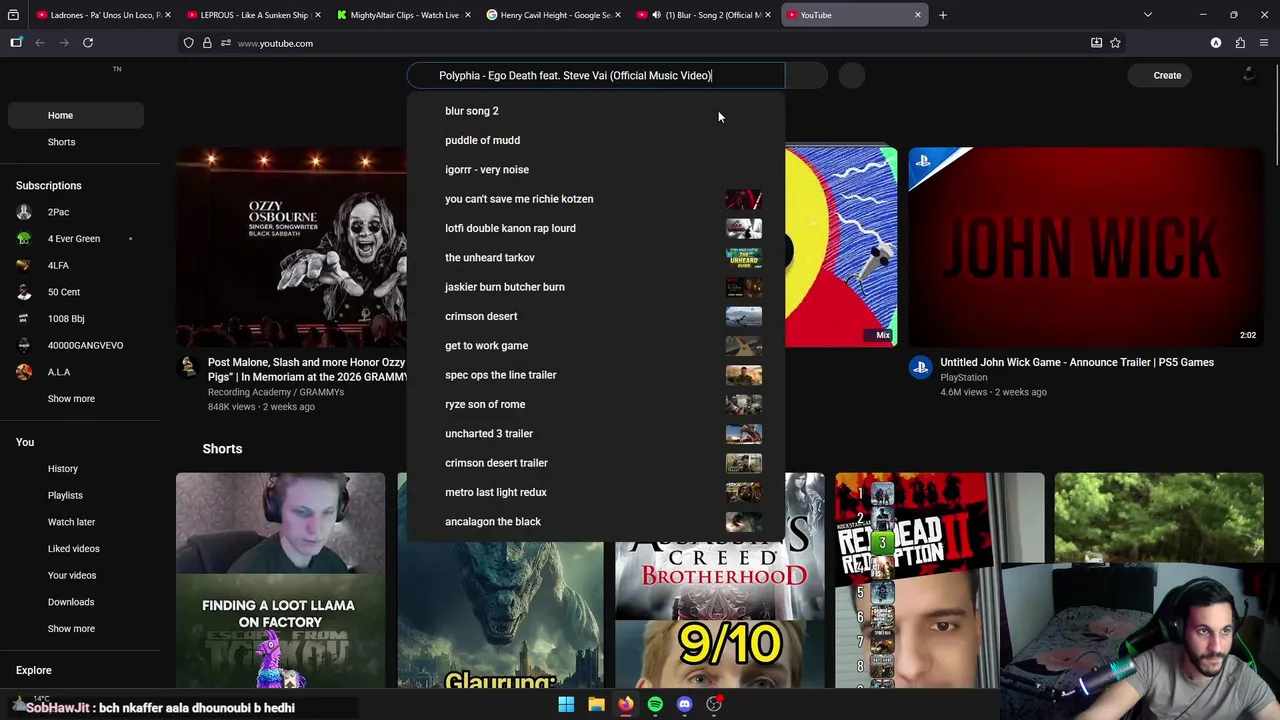Open 'Untitled John Wick Game' video title
This screenshot has width=1280, height=720.
(1077, 362)
